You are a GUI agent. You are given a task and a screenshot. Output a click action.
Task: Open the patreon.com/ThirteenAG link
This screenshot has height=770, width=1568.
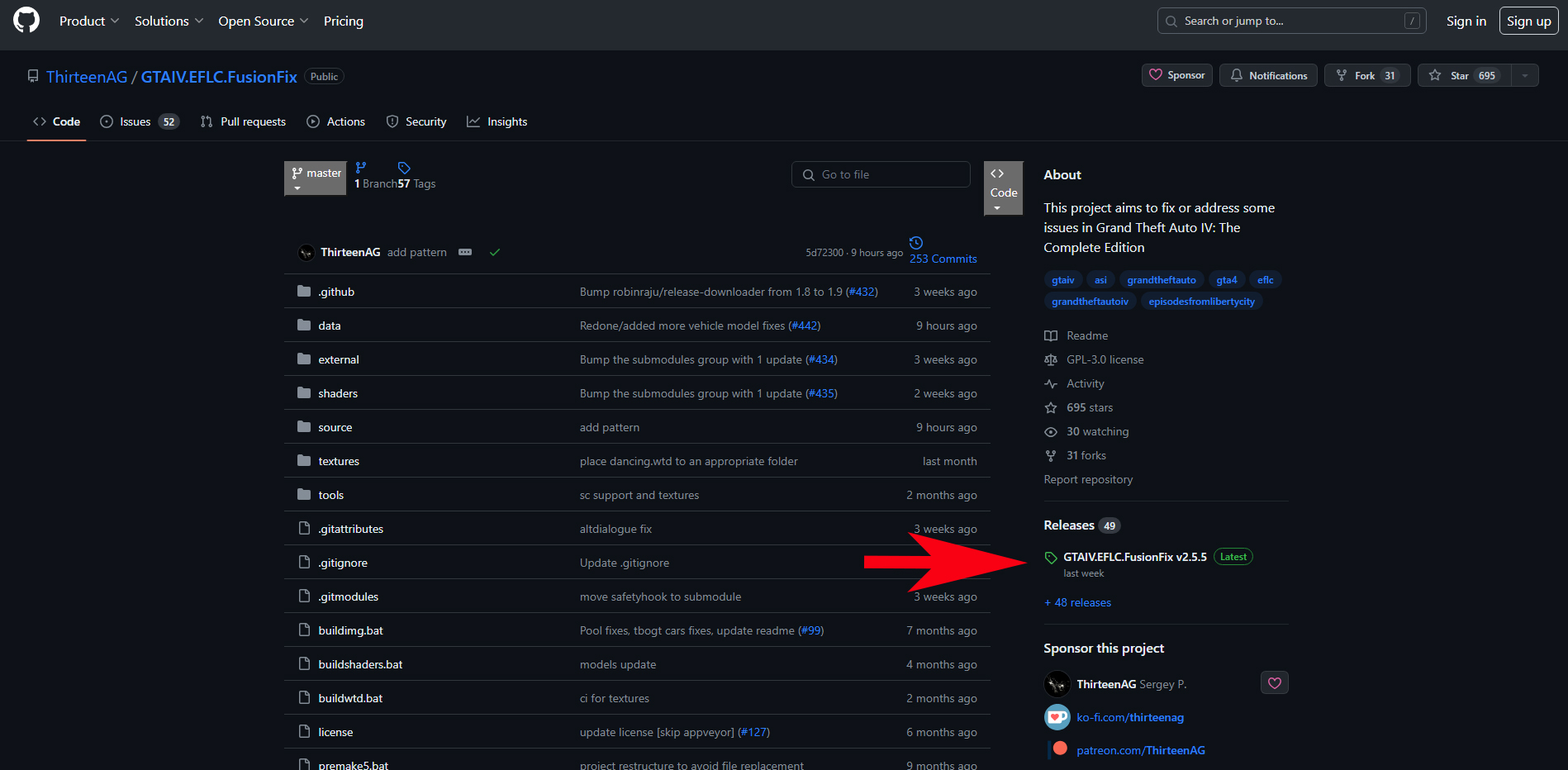[x=1141, y=750]
